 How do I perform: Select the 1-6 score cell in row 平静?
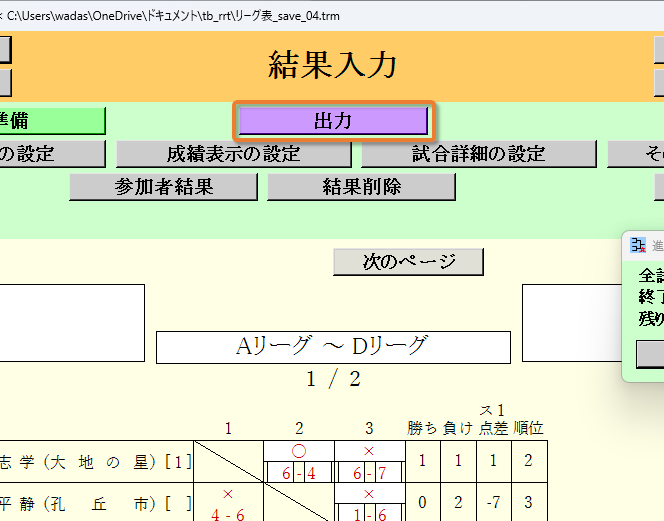tap(370, 514)
